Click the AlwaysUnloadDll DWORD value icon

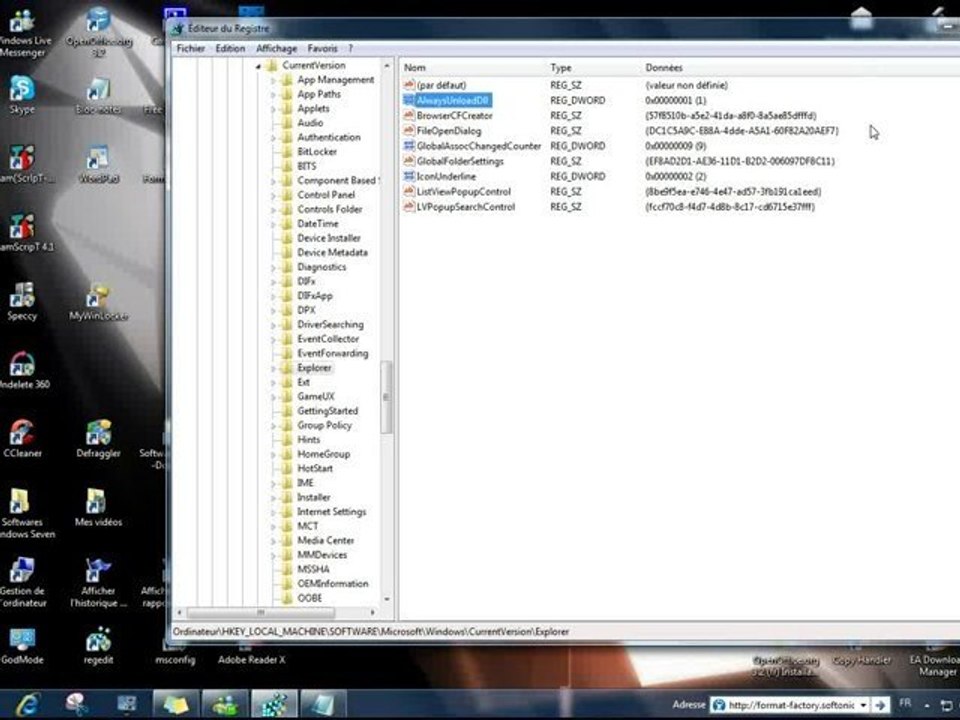(x=409, y=100)
